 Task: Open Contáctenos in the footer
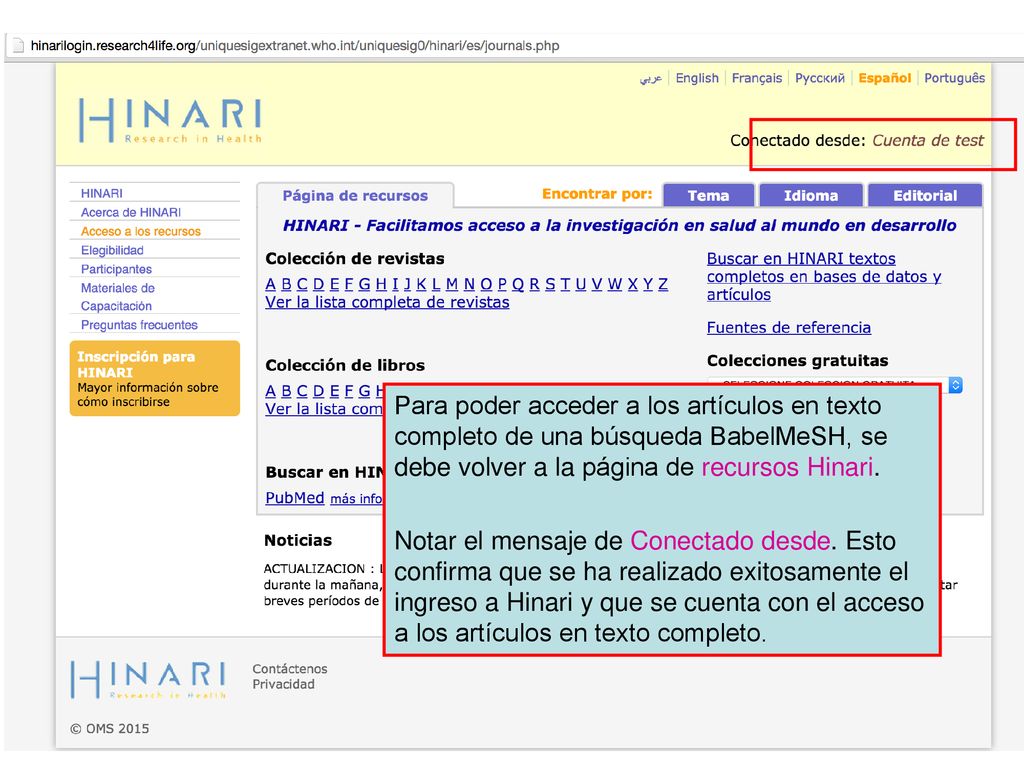click(x=290, y=669)
